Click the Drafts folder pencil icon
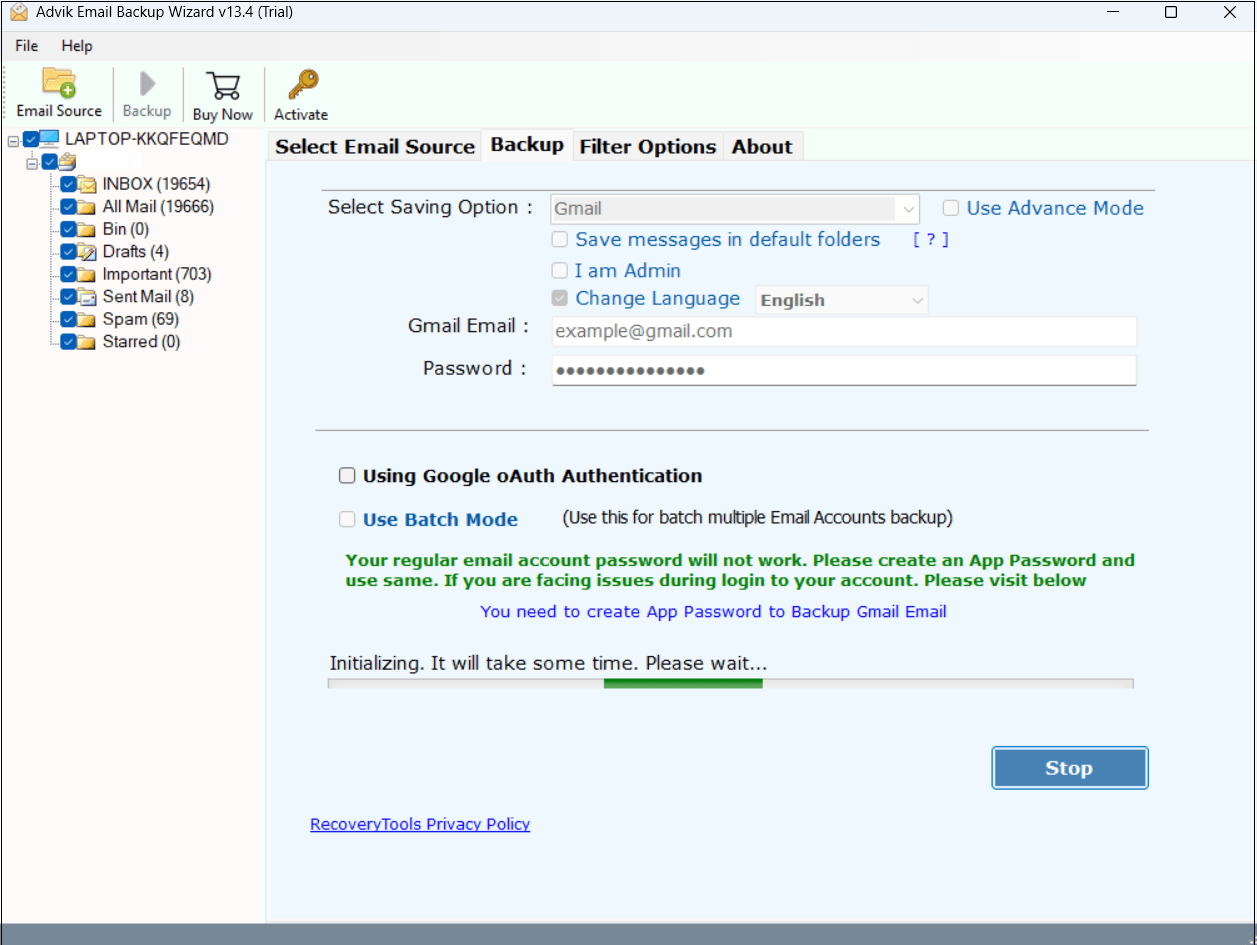The image size is (1257, 945). pos(88,252)
